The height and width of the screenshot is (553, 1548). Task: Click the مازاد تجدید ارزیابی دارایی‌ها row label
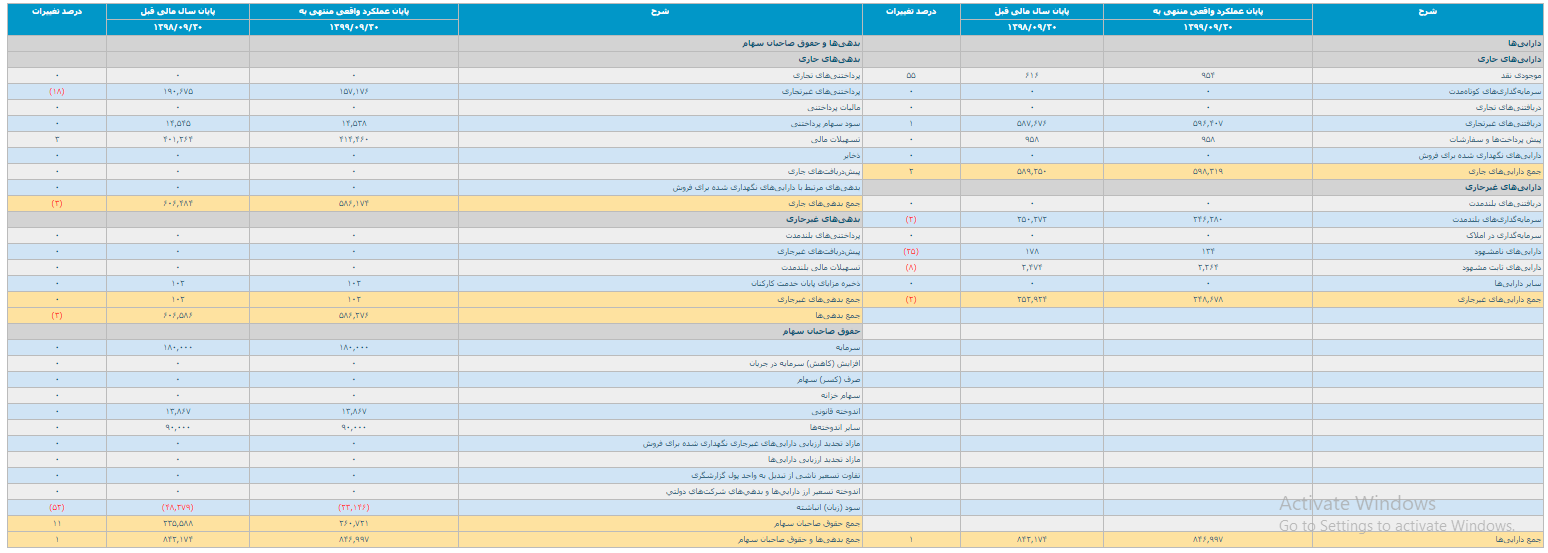click(813, 459)
